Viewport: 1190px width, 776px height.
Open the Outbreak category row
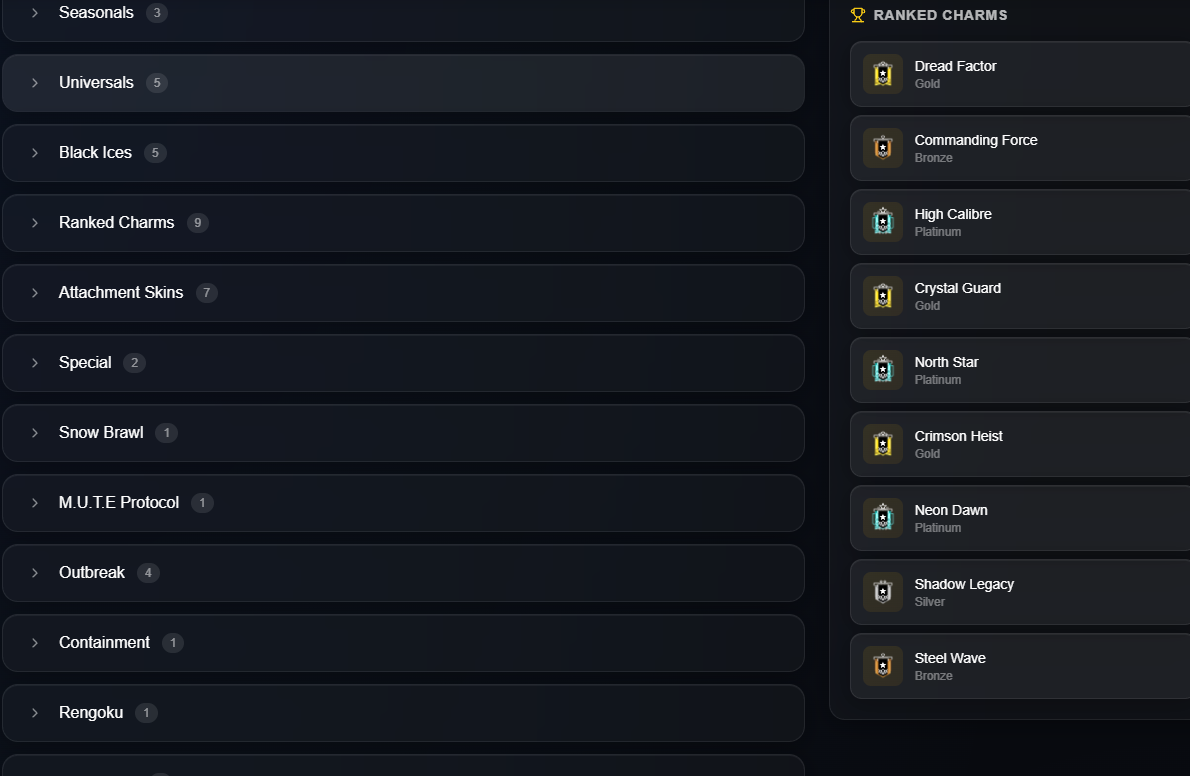click(403, 573)
